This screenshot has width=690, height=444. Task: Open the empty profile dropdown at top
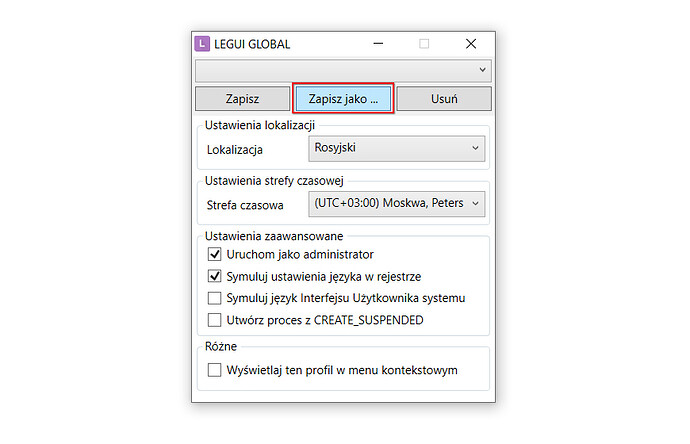pyautogui.click(x=343, y=70)
